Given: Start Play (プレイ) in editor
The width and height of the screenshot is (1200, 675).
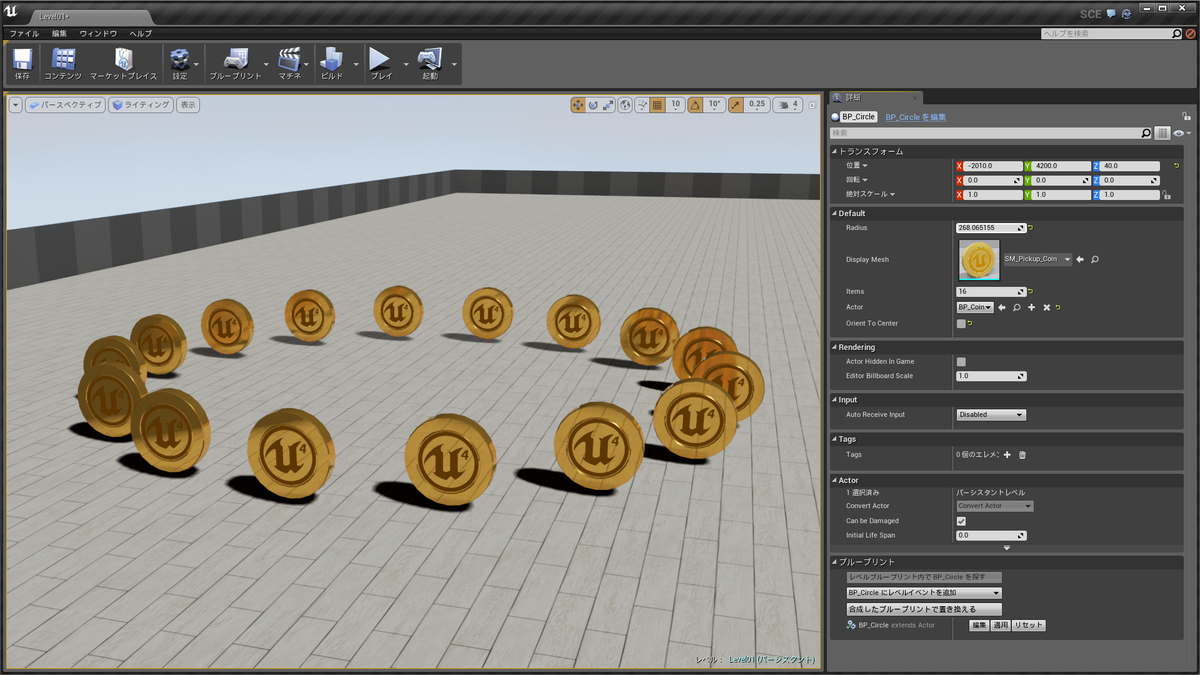Looking at the screenshot, I should (381, 63).
